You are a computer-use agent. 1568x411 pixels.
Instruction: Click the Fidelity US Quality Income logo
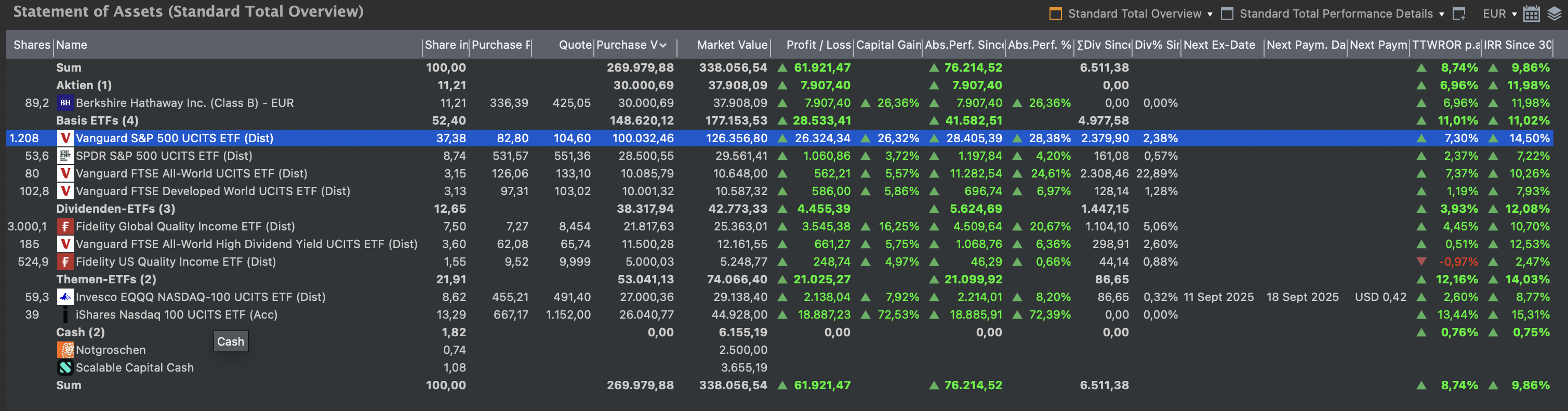65,262
